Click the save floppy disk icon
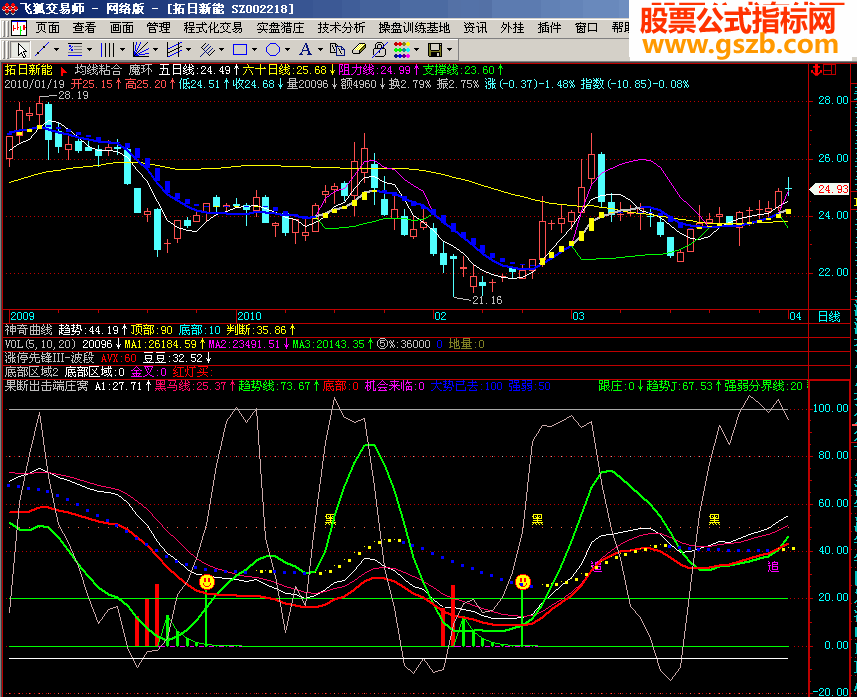Viewport: 857px width, 697px height. point(435,50)
